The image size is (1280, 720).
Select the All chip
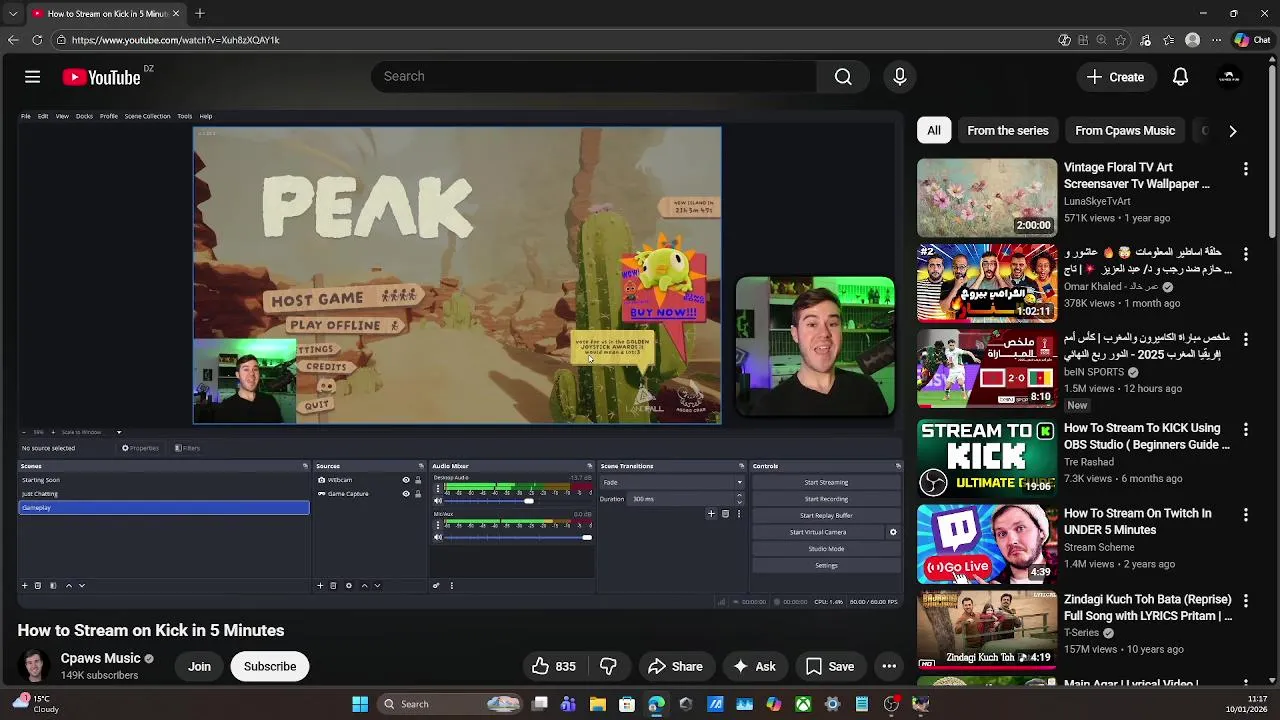tap(933, 131)
